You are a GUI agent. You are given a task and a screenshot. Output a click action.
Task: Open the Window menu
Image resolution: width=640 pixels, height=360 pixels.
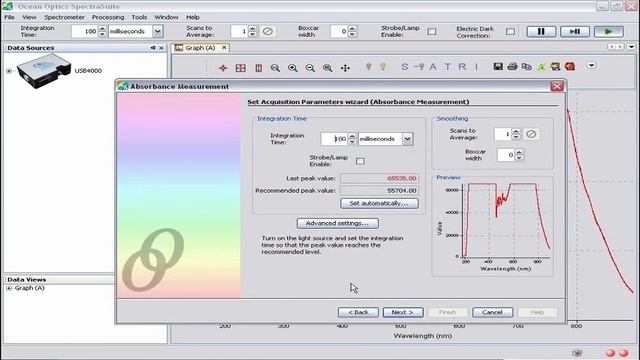coord(166,17)
